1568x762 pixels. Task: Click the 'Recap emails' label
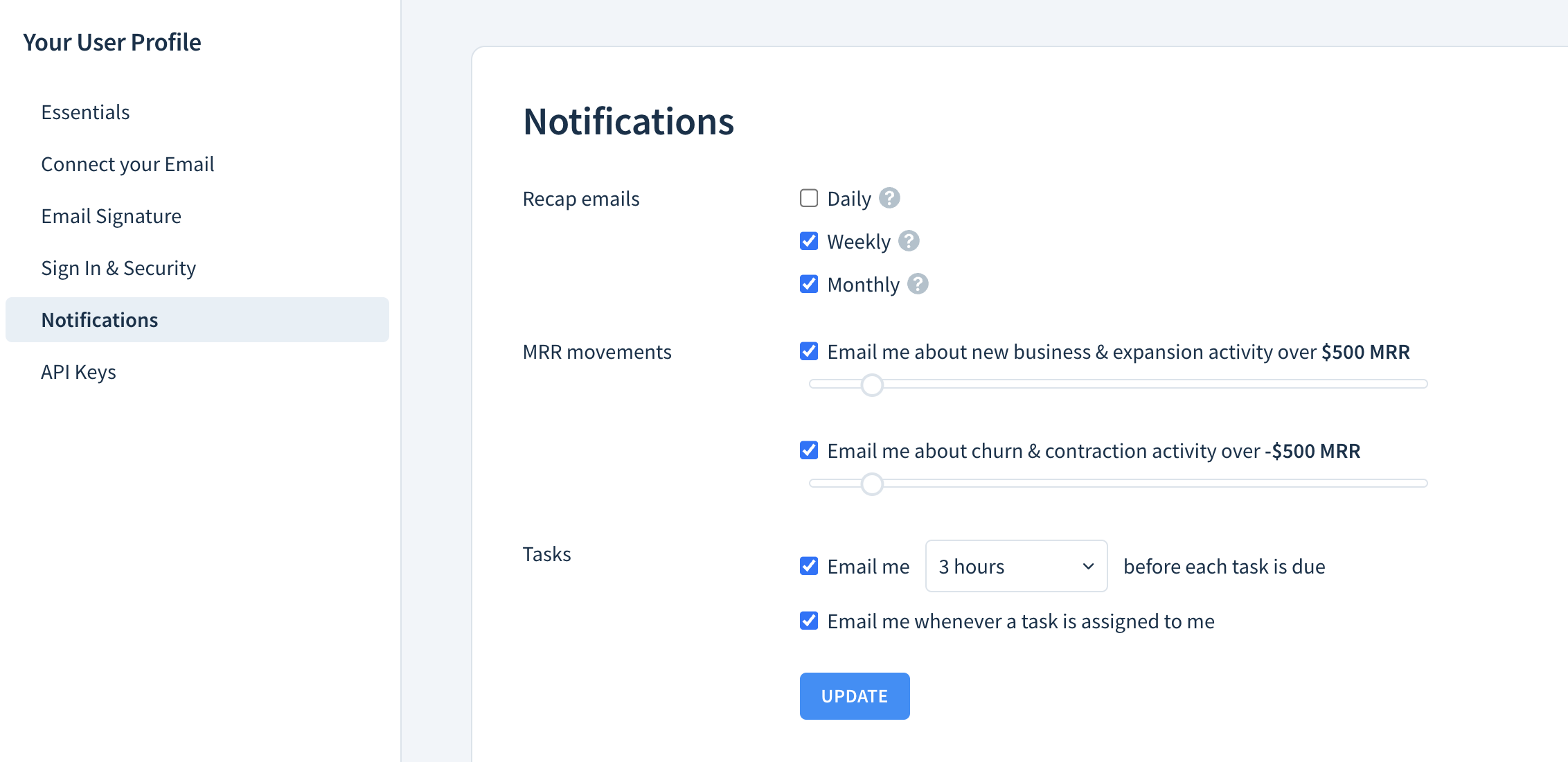(581, 199)
